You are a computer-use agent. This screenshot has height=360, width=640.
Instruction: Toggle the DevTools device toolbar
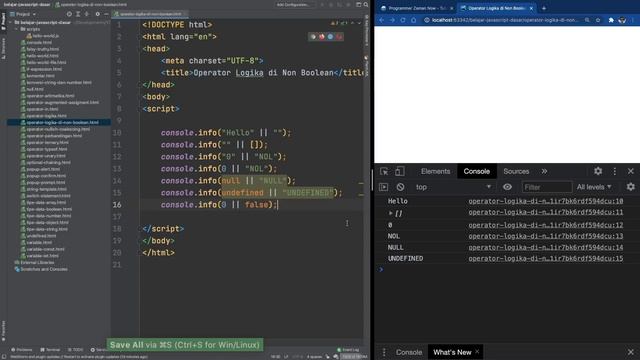tap(400, 171)
